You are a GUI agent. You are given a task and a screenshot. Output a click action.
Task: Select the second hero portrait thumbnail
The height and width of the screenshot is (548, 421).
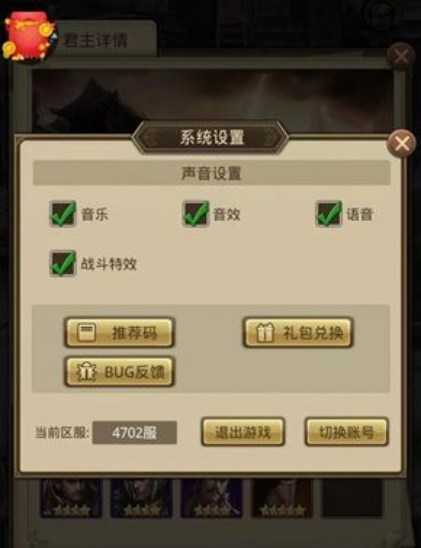point(141,498)
